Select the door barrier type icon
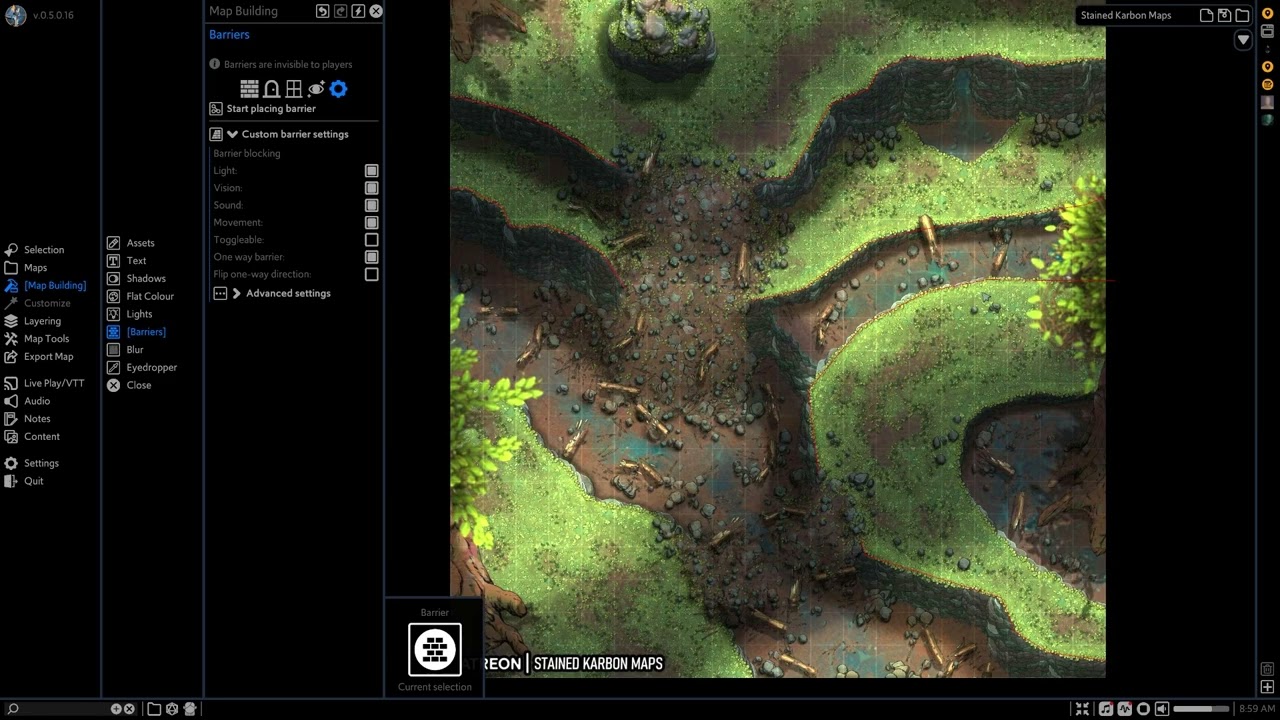The width and height of the screenshot is (1280, 720). click(271, 89)
